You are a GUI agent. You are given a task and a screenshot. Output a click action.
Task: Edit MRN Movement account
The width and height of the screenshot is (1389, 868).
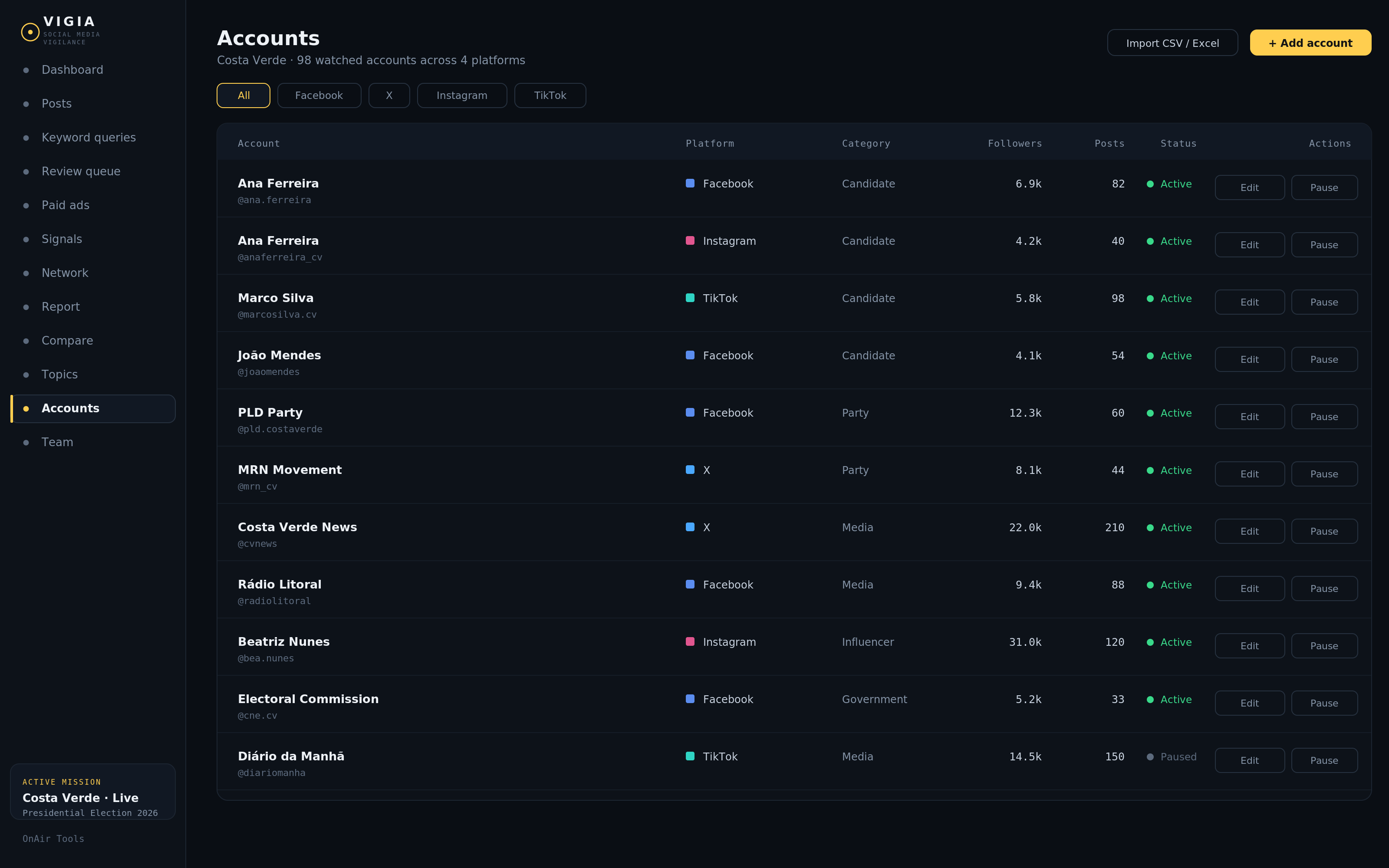tap(1250, 474)
